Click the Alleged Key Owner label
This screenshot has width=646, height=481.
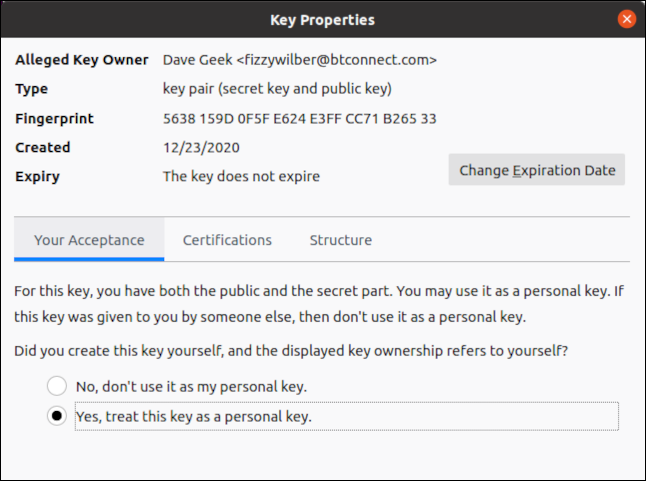point(82,60)
